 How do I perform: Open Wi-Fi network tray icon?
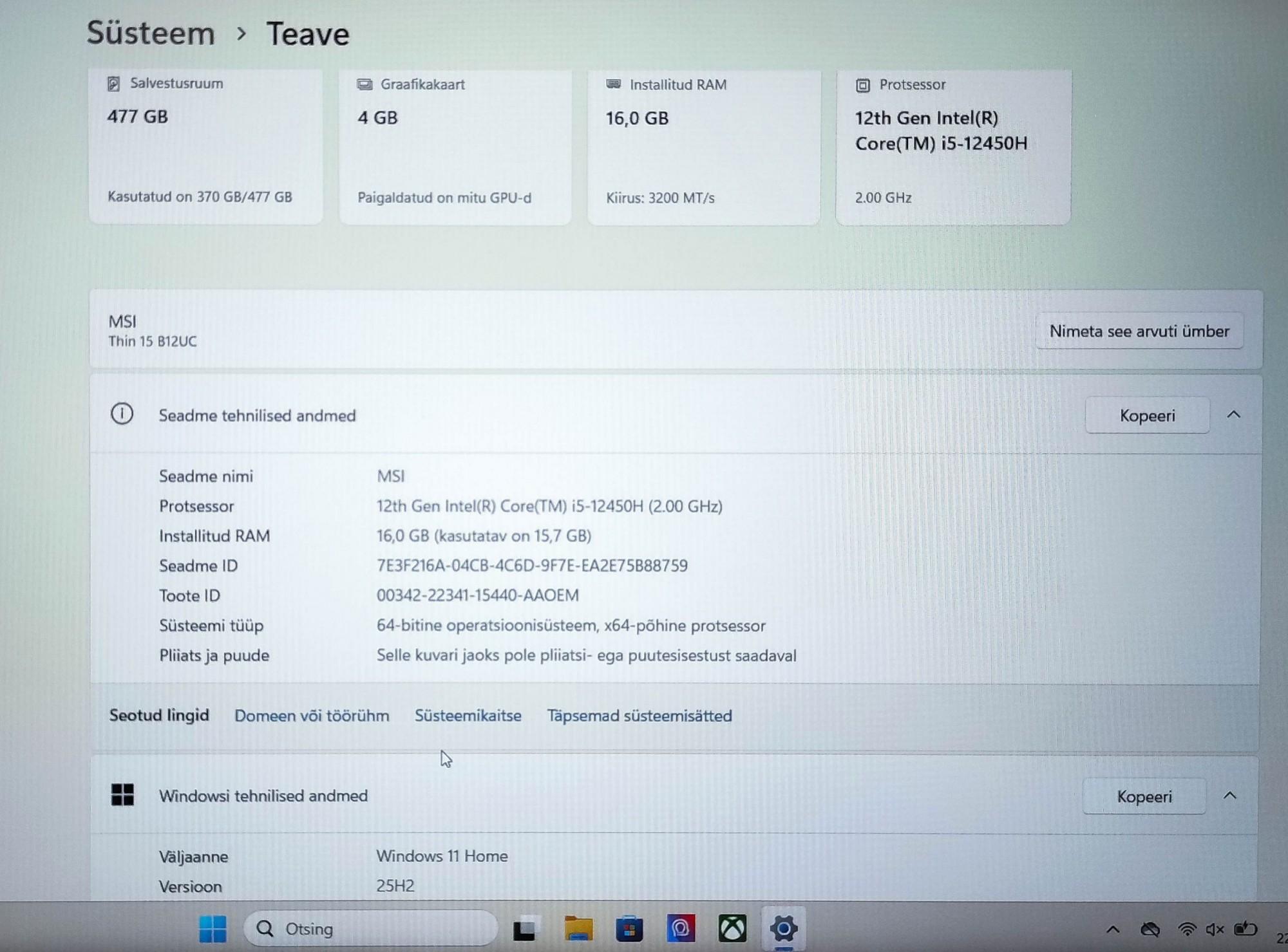pyautogui.click(x=1186, y=929)
